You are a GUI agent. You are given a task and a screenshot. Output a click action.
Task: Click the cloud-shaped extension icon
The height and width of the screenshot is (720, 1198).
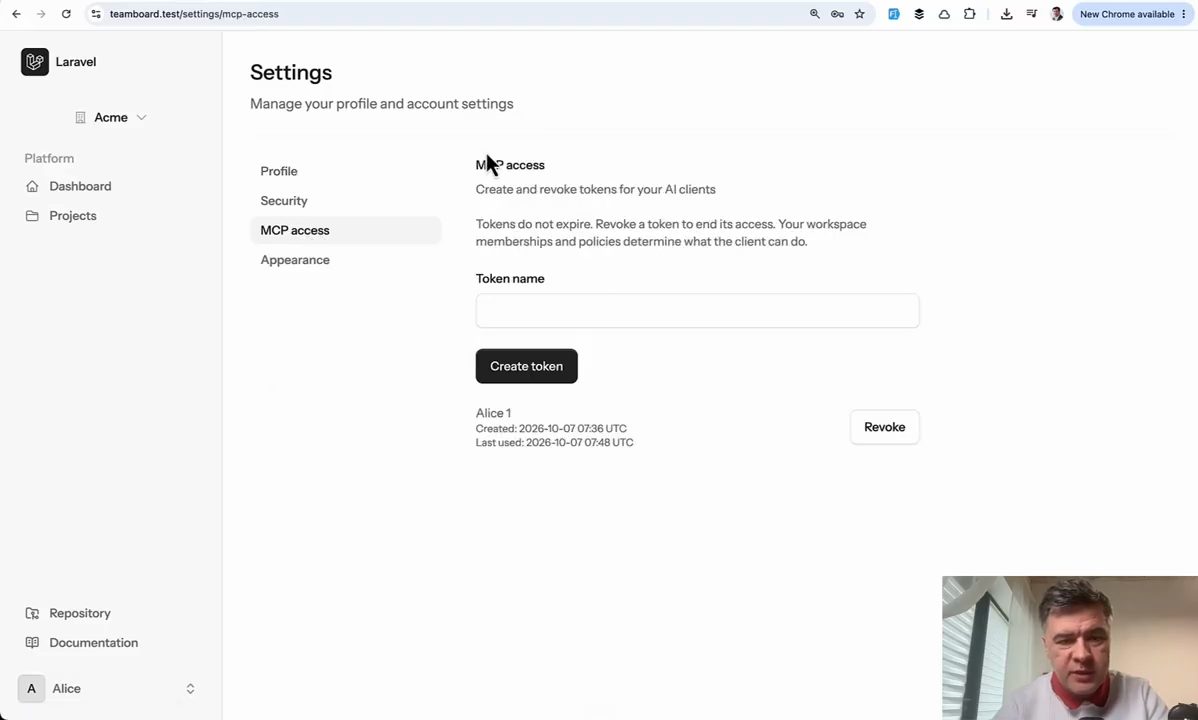coord(944,14)
